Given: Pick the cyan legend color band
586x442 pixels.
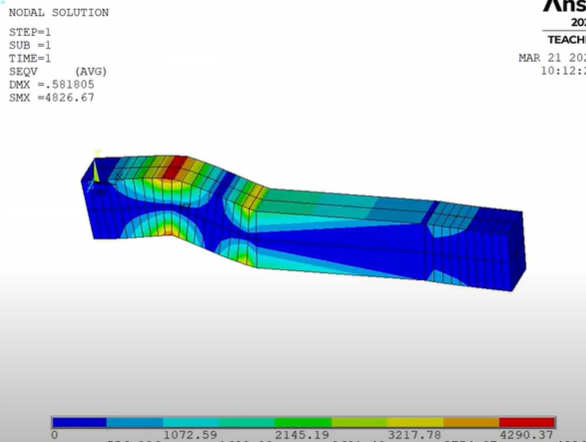Looking at the screenshot, I should [191, 422].
